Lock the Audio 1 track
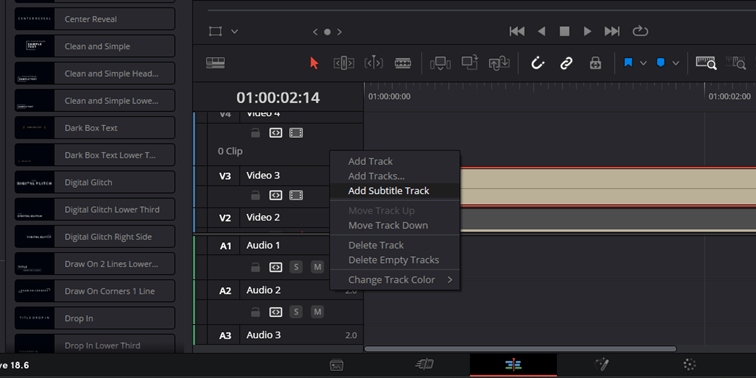 pos(256,267)
